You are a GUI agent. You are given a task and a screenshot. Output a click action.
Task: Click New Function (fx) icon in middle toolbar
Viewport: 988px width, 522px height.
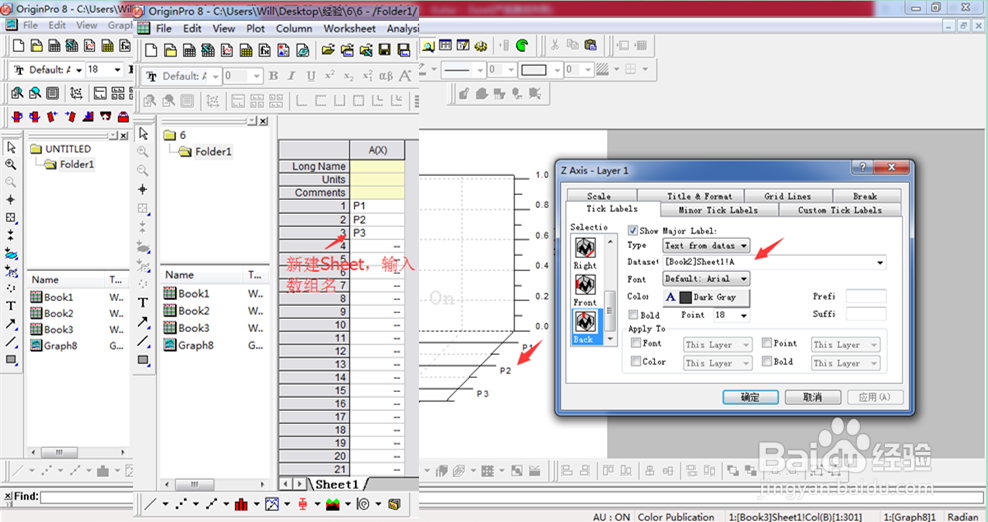[x=265, y=51]
